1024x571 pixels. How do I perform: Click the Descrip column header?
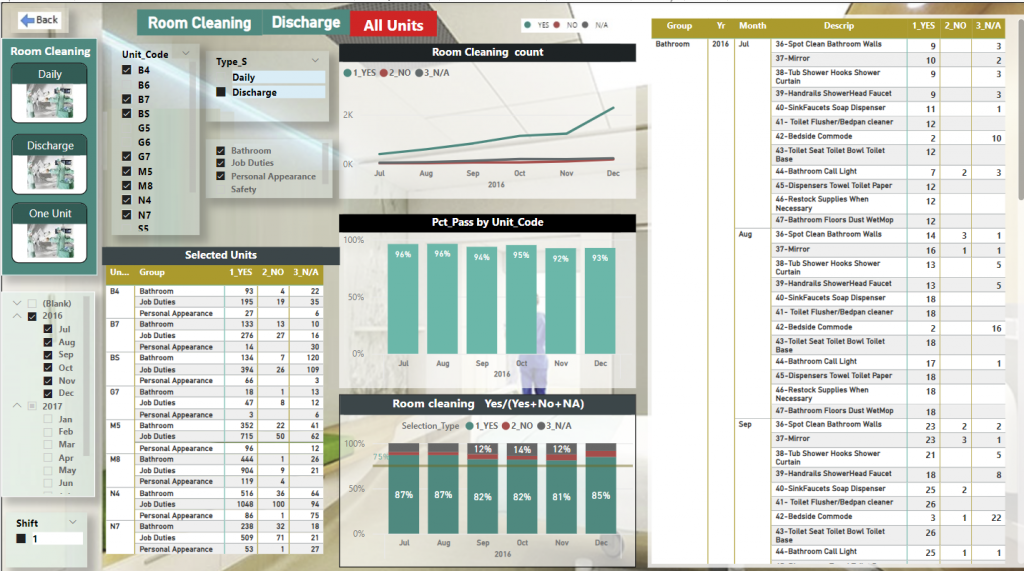[x=838, y=26]
